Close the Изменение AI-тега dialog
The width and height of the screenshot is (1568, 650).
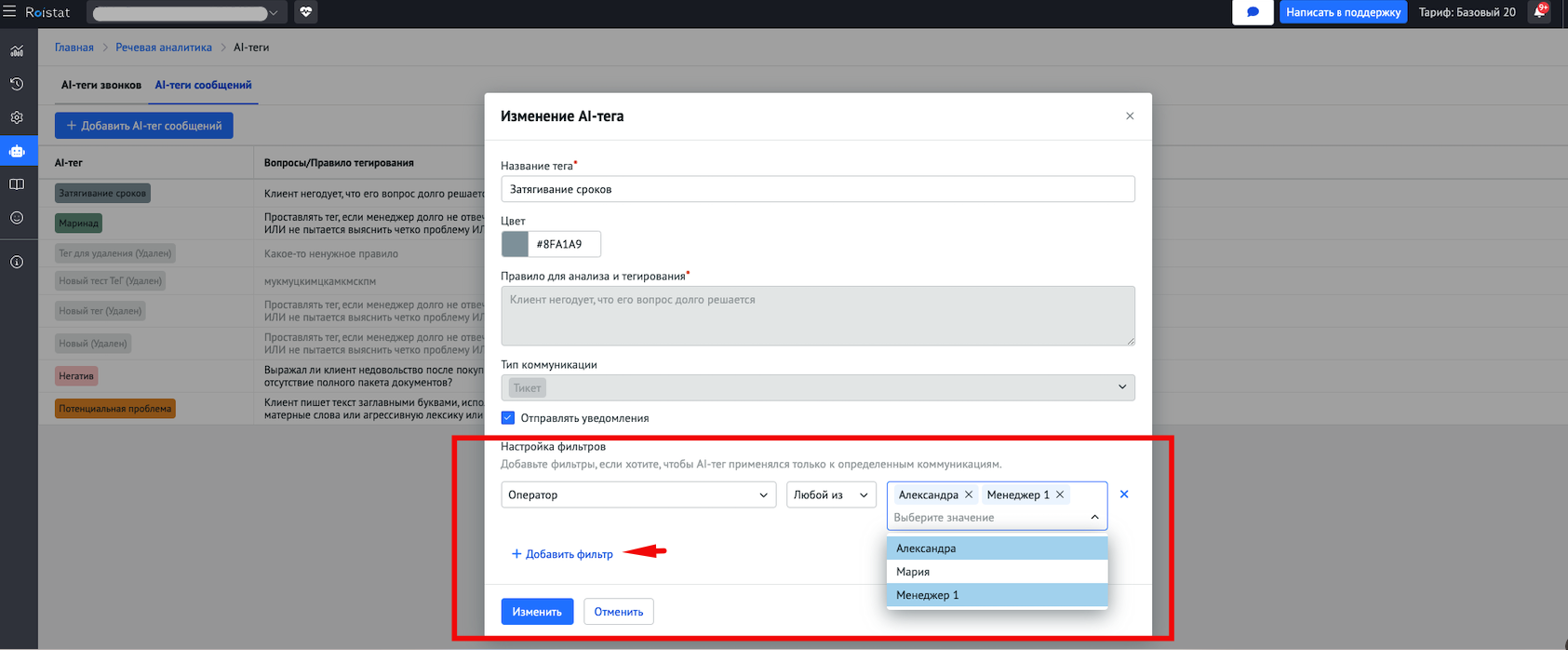(x=1130, y=116)
